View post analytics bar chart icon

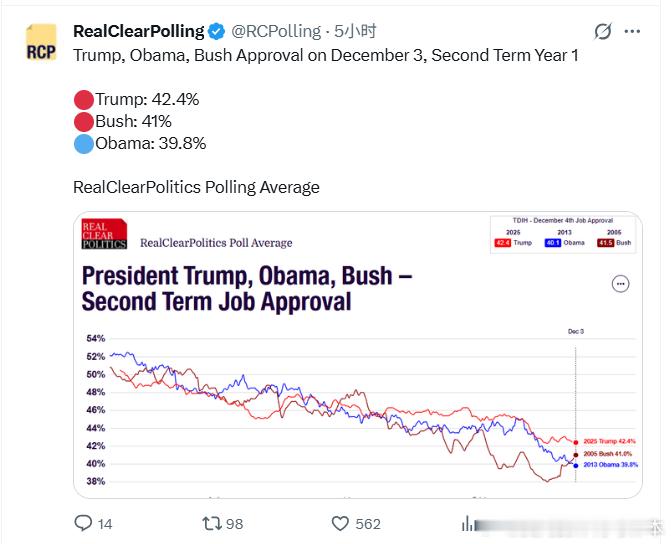(x=468, y=523)
